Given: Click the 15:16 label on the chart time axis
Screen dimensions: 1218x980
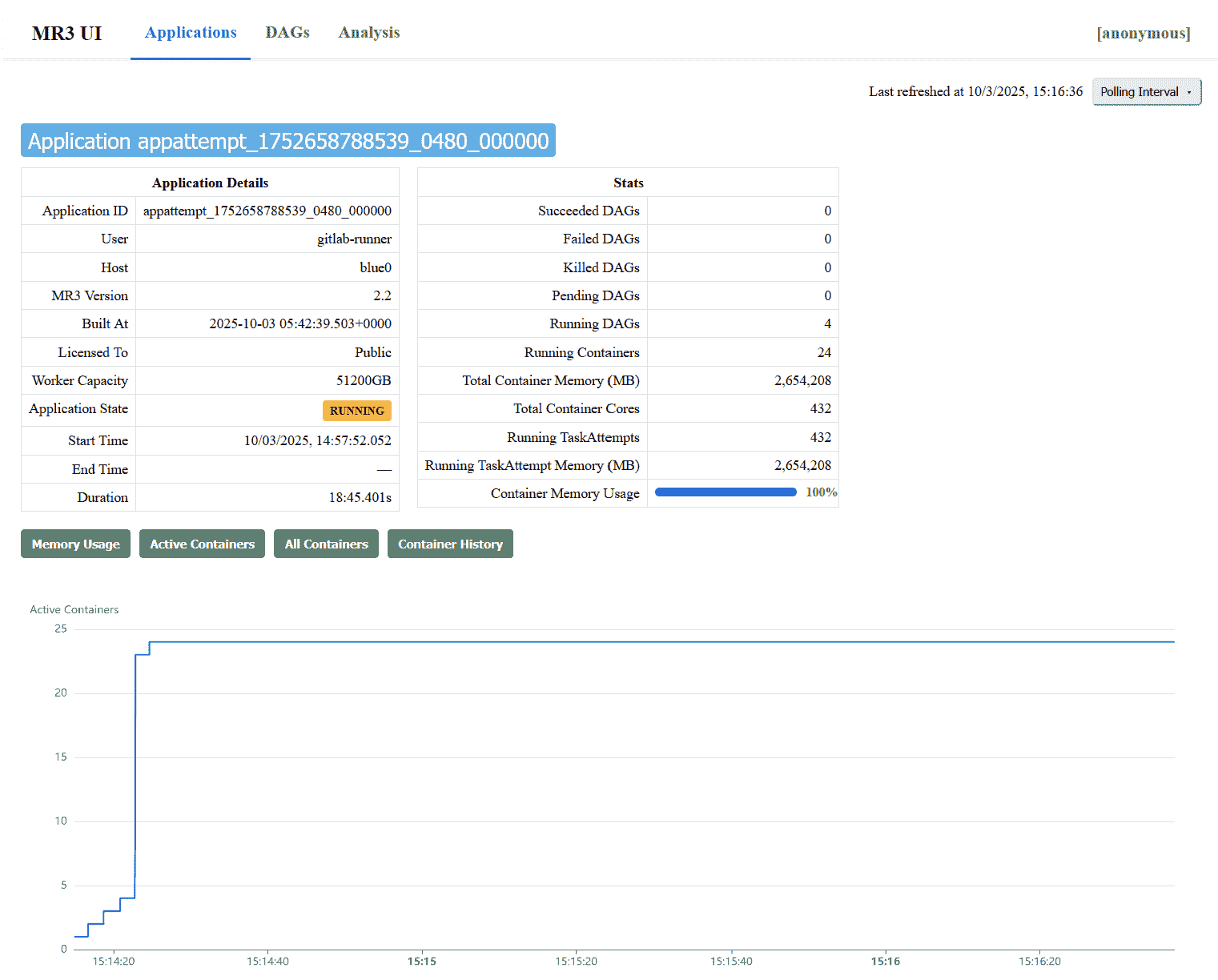Looking at the screenshot, I should click(885, 961).
